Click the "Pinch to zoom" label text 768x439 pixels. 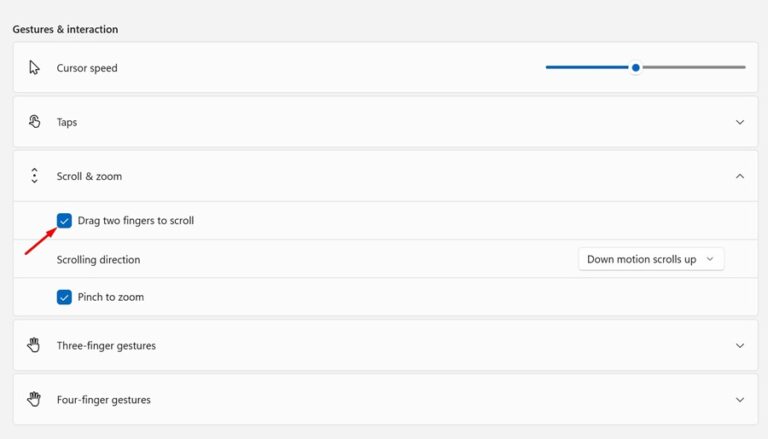(x=111, y=297)
